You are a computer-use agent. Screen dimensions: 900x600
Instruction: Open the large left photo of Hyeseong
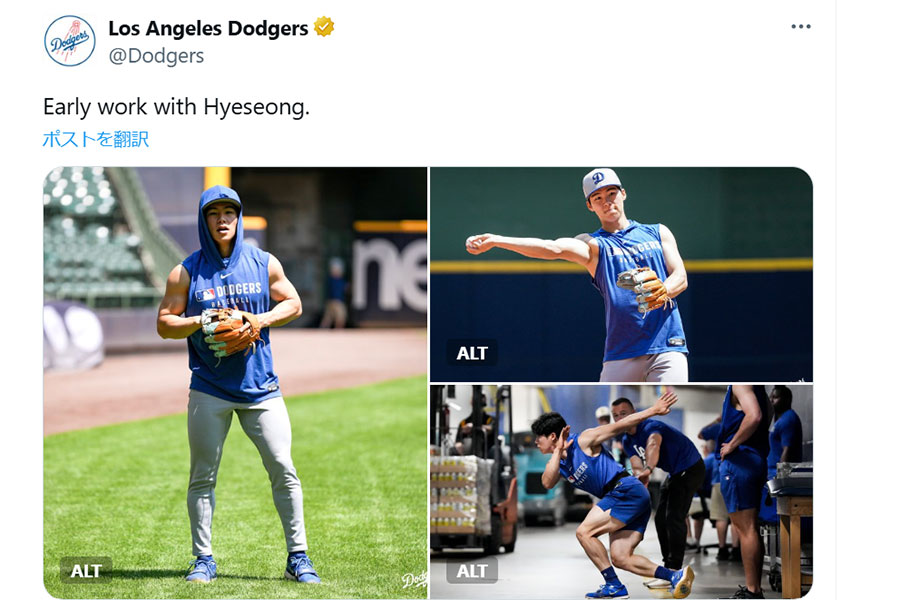[x=235, y=380]
